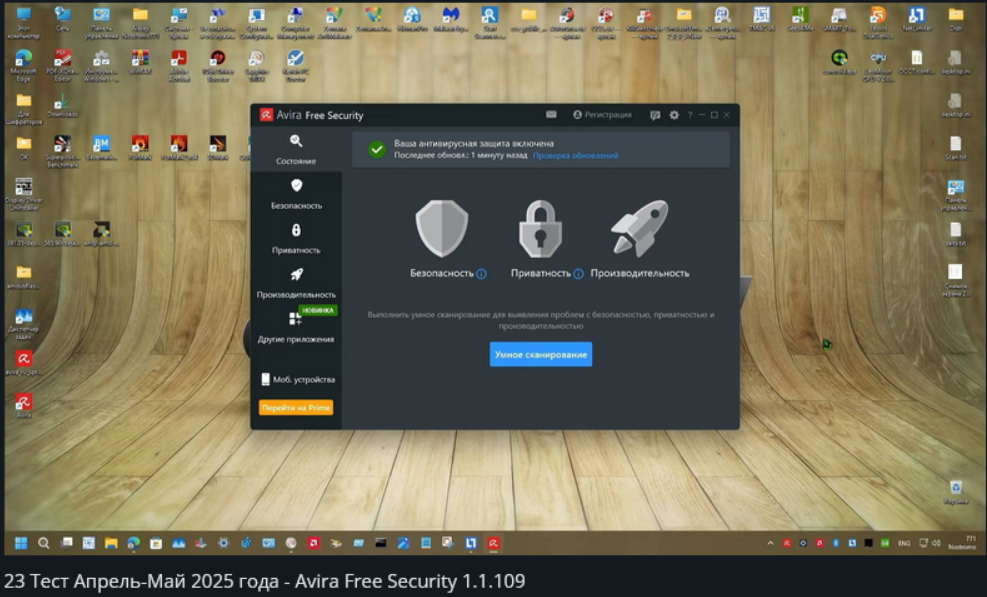The width and height of the screenshot is (987, 597).
Task: Click the large shield Безопасность icon
Action: 442,229
